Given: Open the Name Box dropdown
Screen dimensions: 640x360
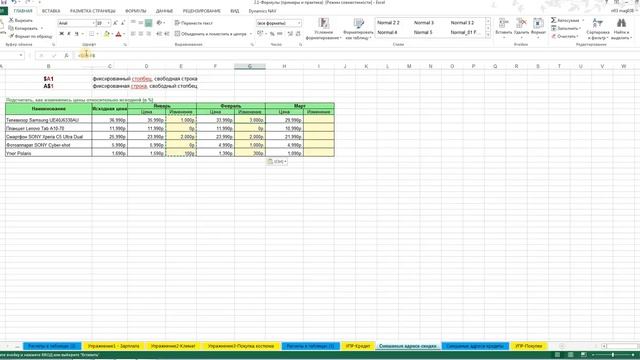Looking at the screenshot, I should 21,55.
